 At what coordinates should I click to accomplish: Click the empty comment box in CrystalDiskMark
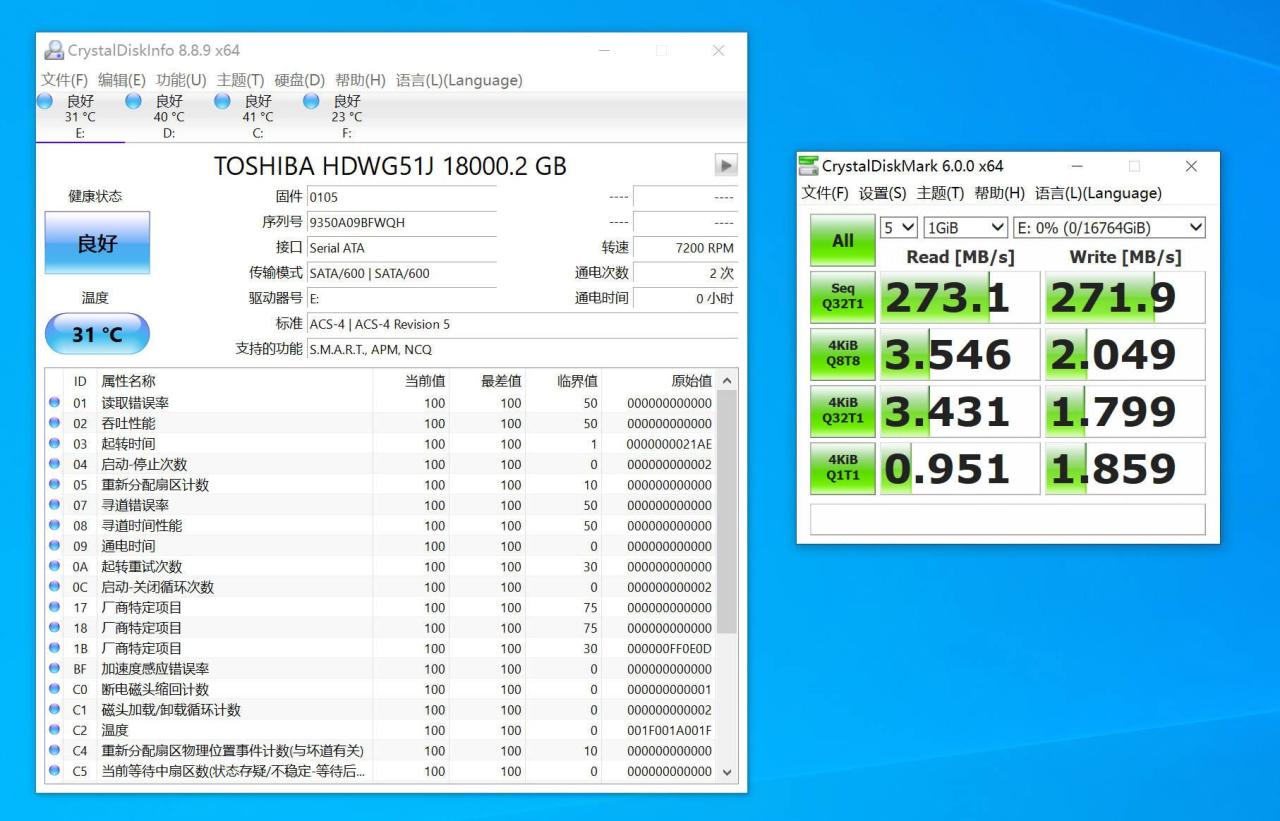click(1007, 519)
